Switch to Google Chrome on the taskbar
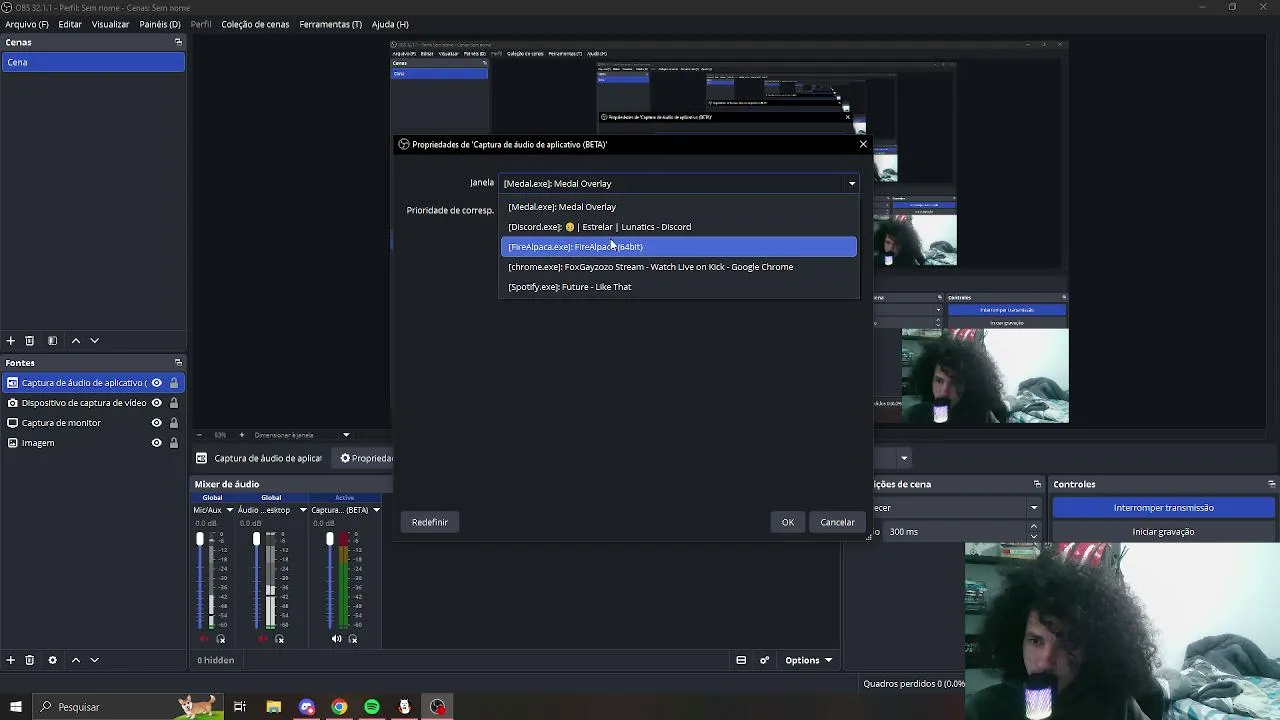Screen dimensions: 1280x720 [x=339, y=707]
